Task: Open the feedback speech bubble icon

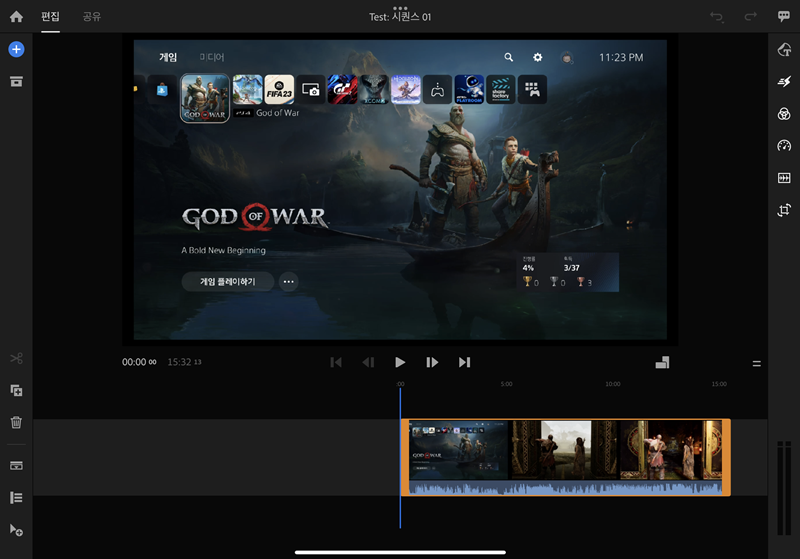Action: point(784,16)
